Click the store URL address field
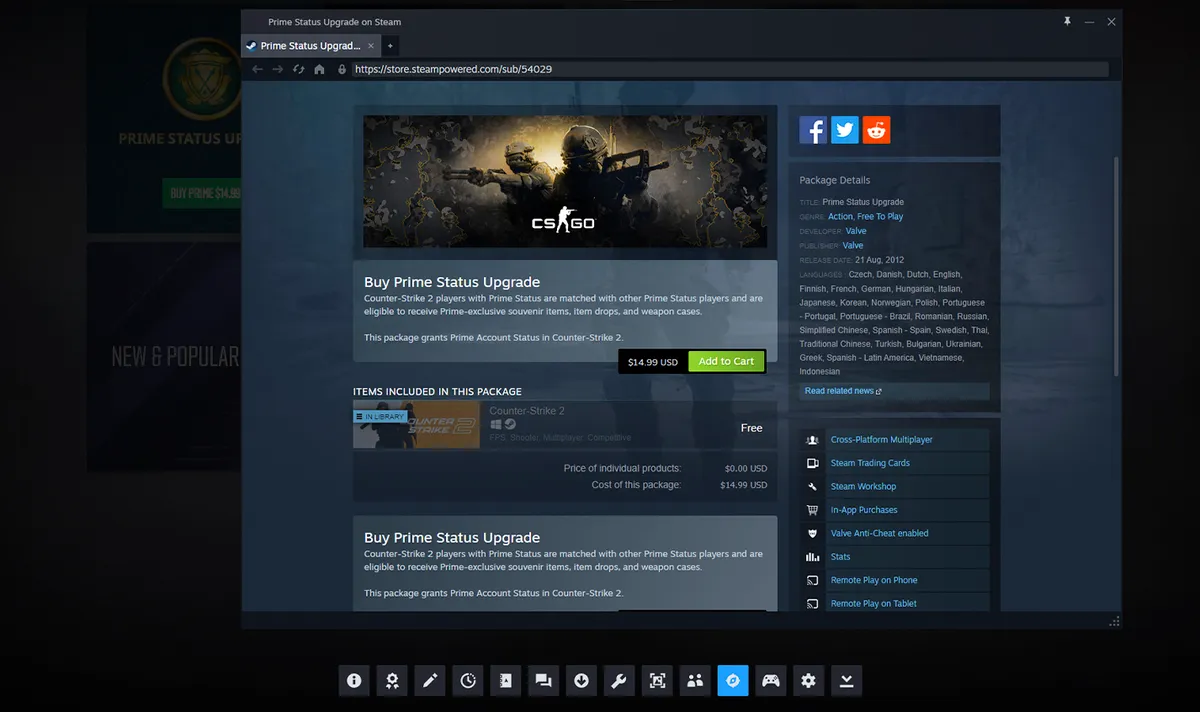Screen dimensions: 1200x712 tap(730, 70)
